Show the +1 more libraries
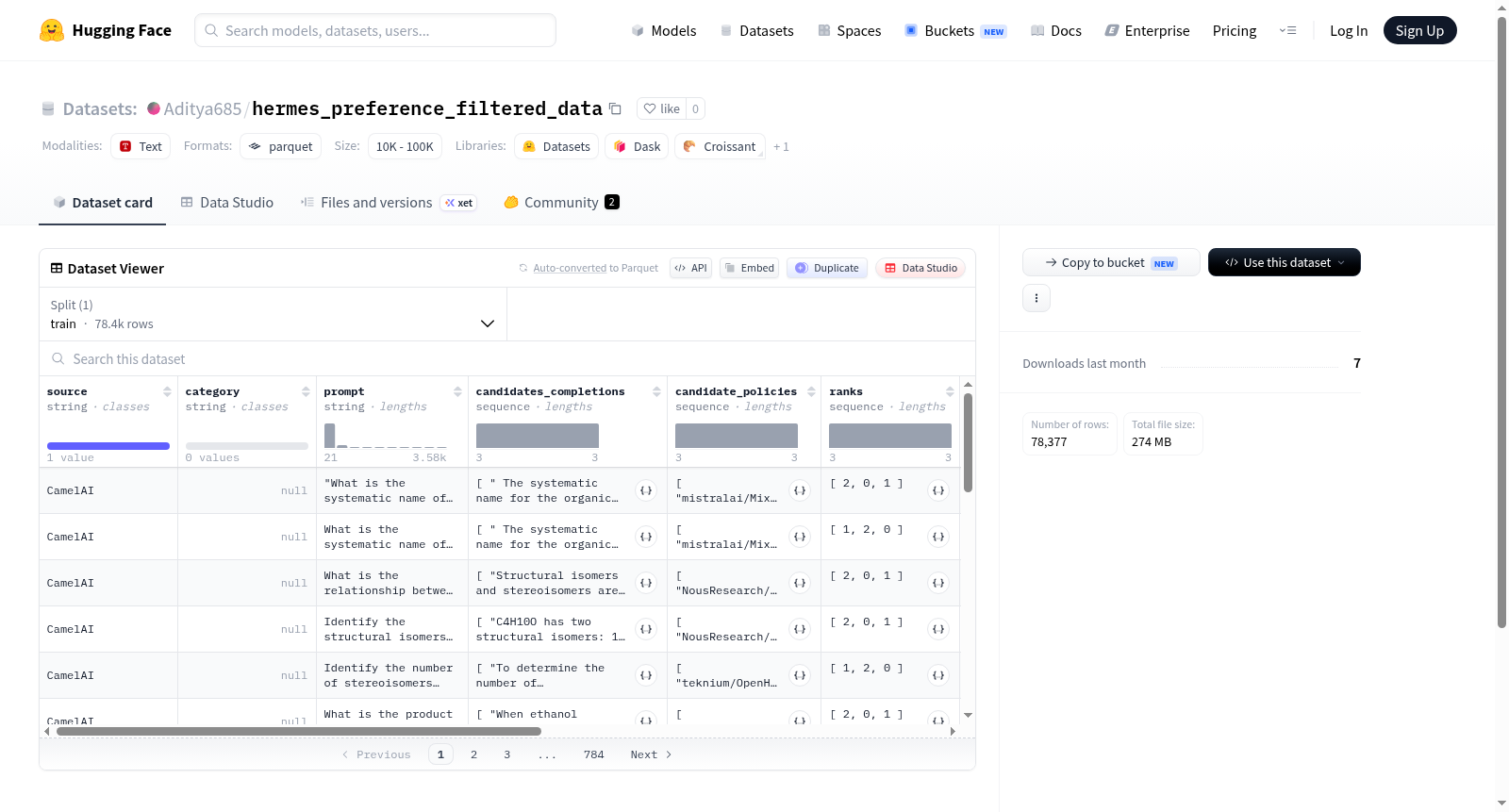Image resolution: width=1509 pixels, height=812 pixels. [x=781, y=147]
